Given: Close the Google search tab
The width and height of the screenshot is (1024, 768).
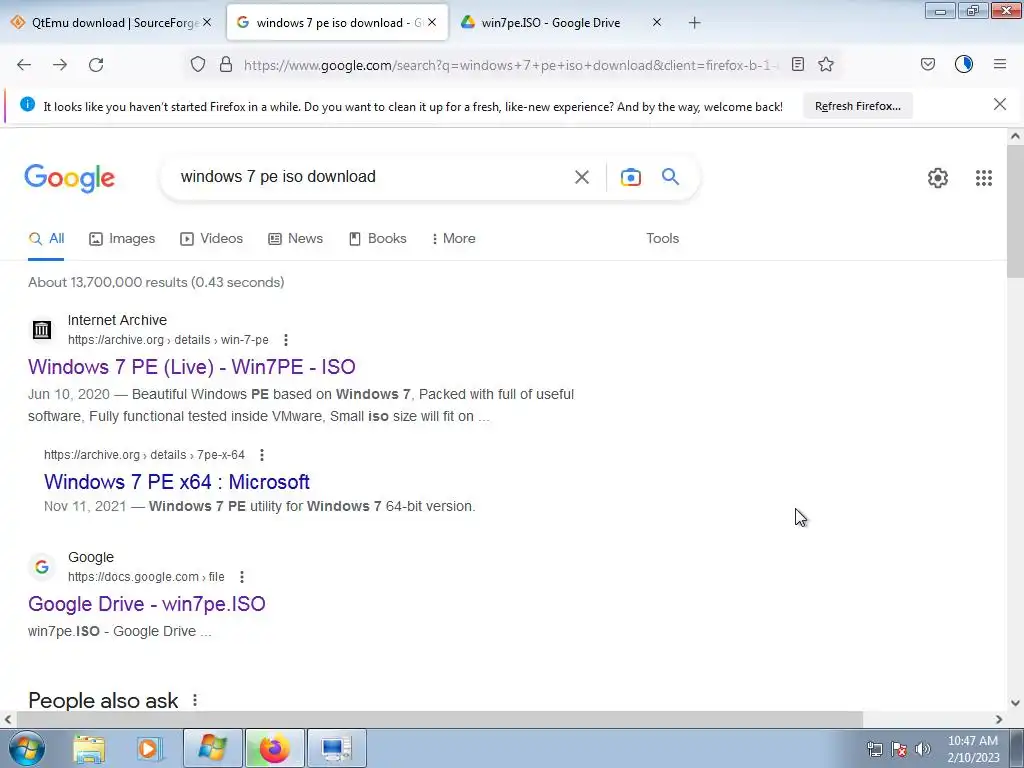Looking at the screenshot, I should click(432, 22).
